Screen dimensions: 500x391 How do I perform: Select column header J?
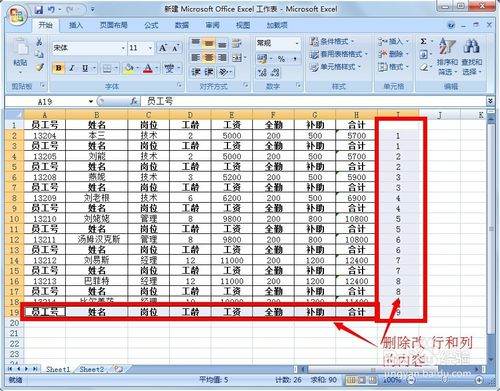click(439, 115)
